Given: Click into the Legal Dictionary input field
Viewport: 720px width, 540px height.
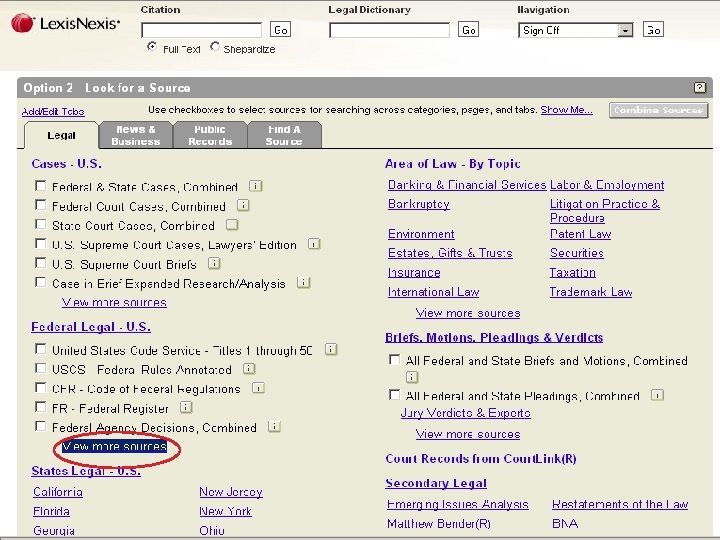Looking at the screenshot, I should pyautogui.click(x=389, y=30).
